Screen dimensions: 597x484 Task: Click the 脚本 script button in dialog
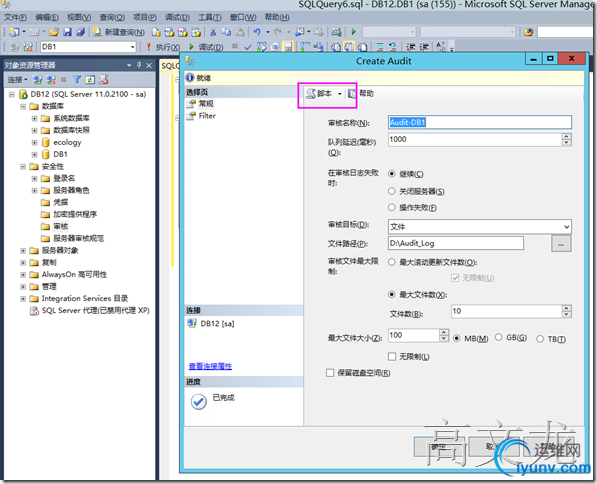[320, 93]
